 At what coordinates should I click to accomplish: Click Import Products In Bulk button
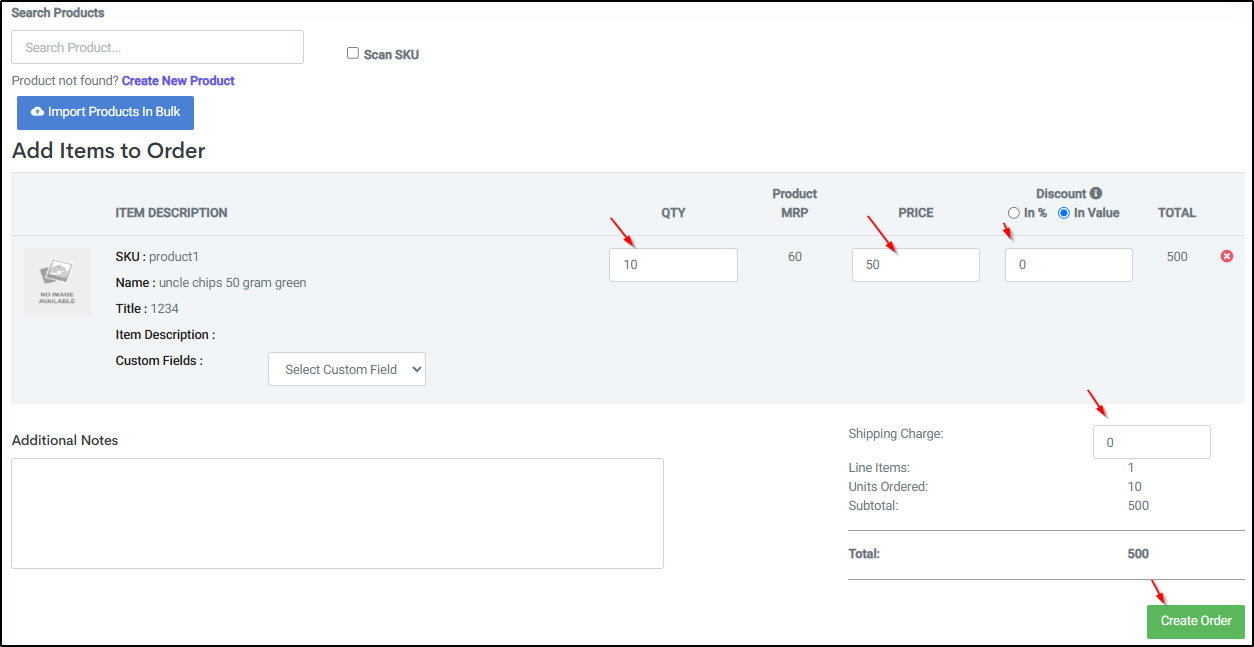click(105, 113)
